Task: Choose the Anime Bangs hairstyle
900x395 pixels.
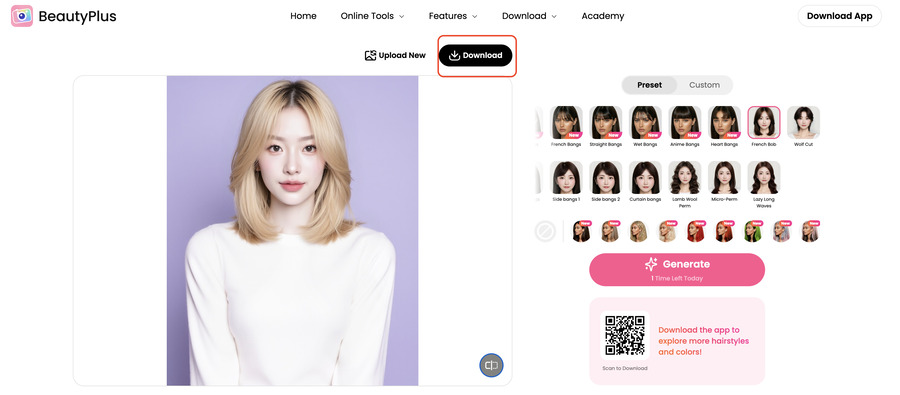Action: [685, 122]
